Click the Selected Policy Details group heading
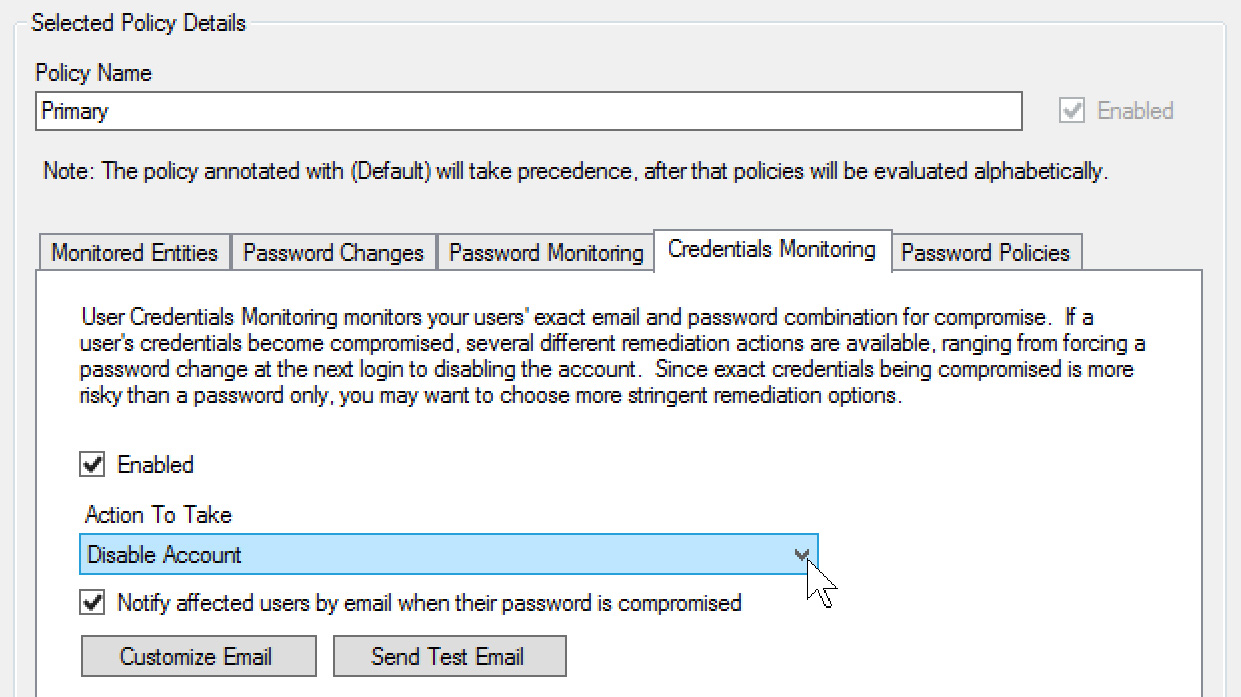 pos(138,23)
